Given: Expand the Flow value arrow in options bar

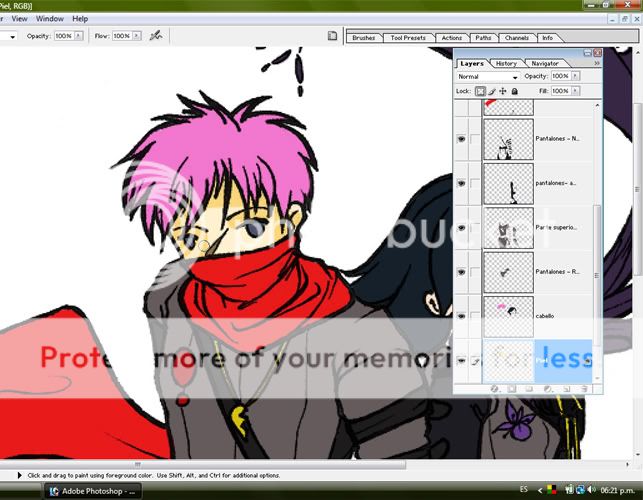Looking at the screenshot, I should [x=134, y=36].
